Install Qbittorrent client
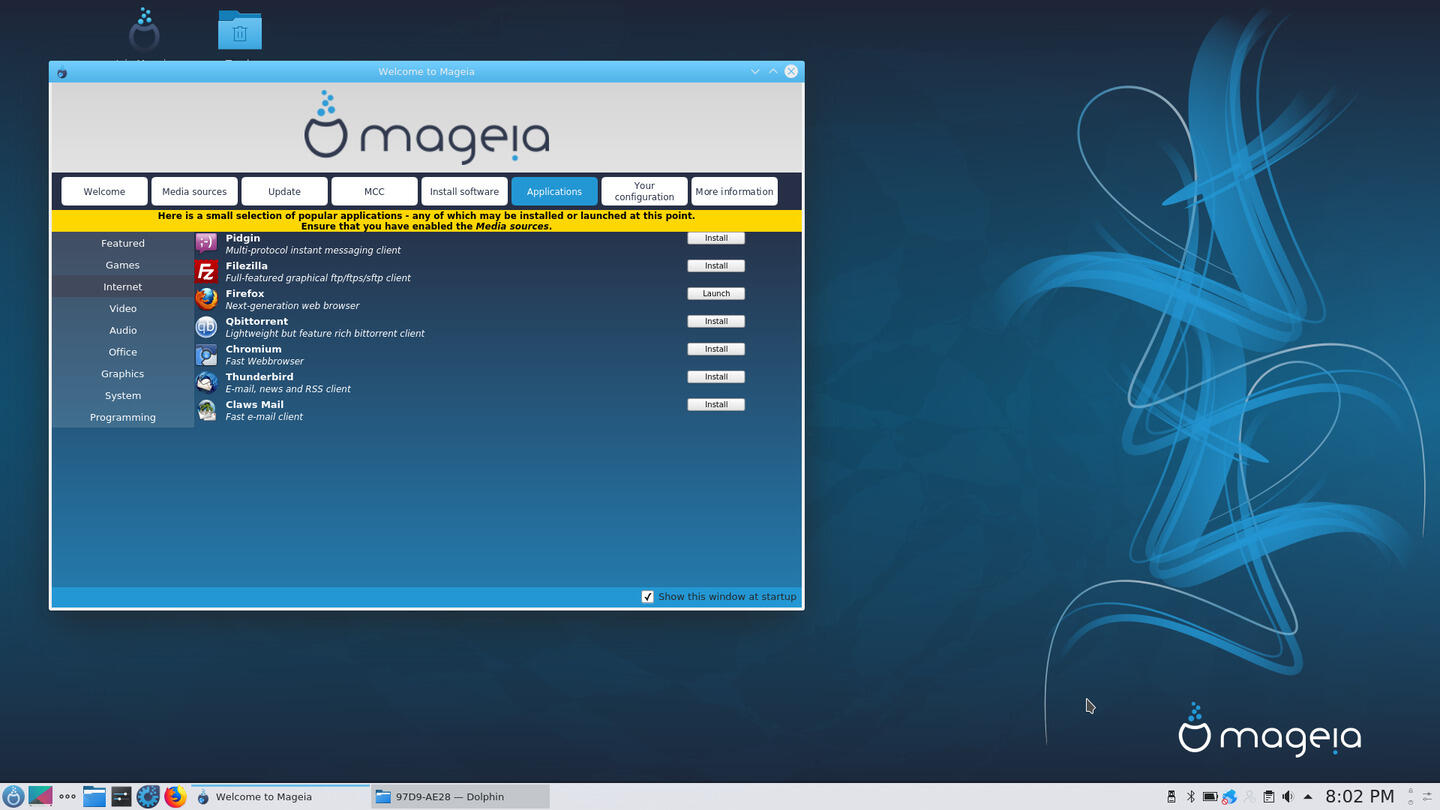Viewport: 1440px width, 810px height. coord(716,321)
